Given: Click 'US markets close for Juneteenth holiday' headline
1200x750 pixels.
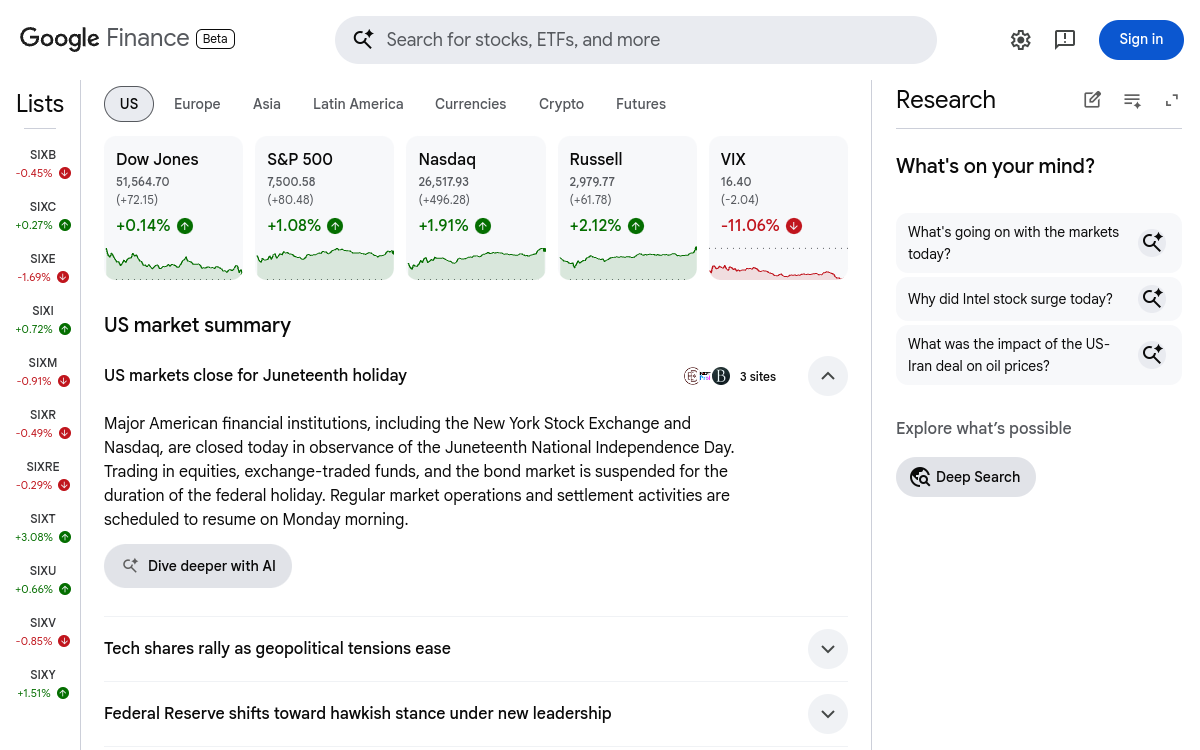Looking at the screenshot, I should pos(255,376).
